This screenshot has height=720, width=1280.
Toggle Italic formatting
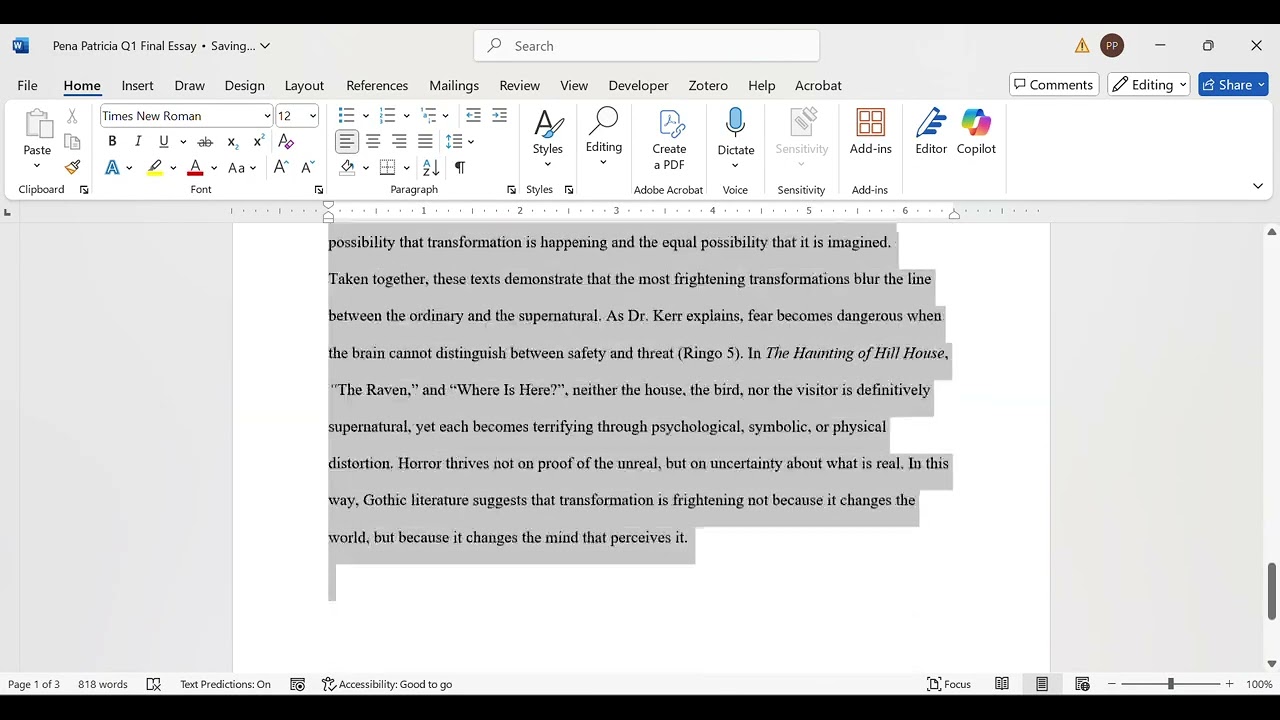138,142
